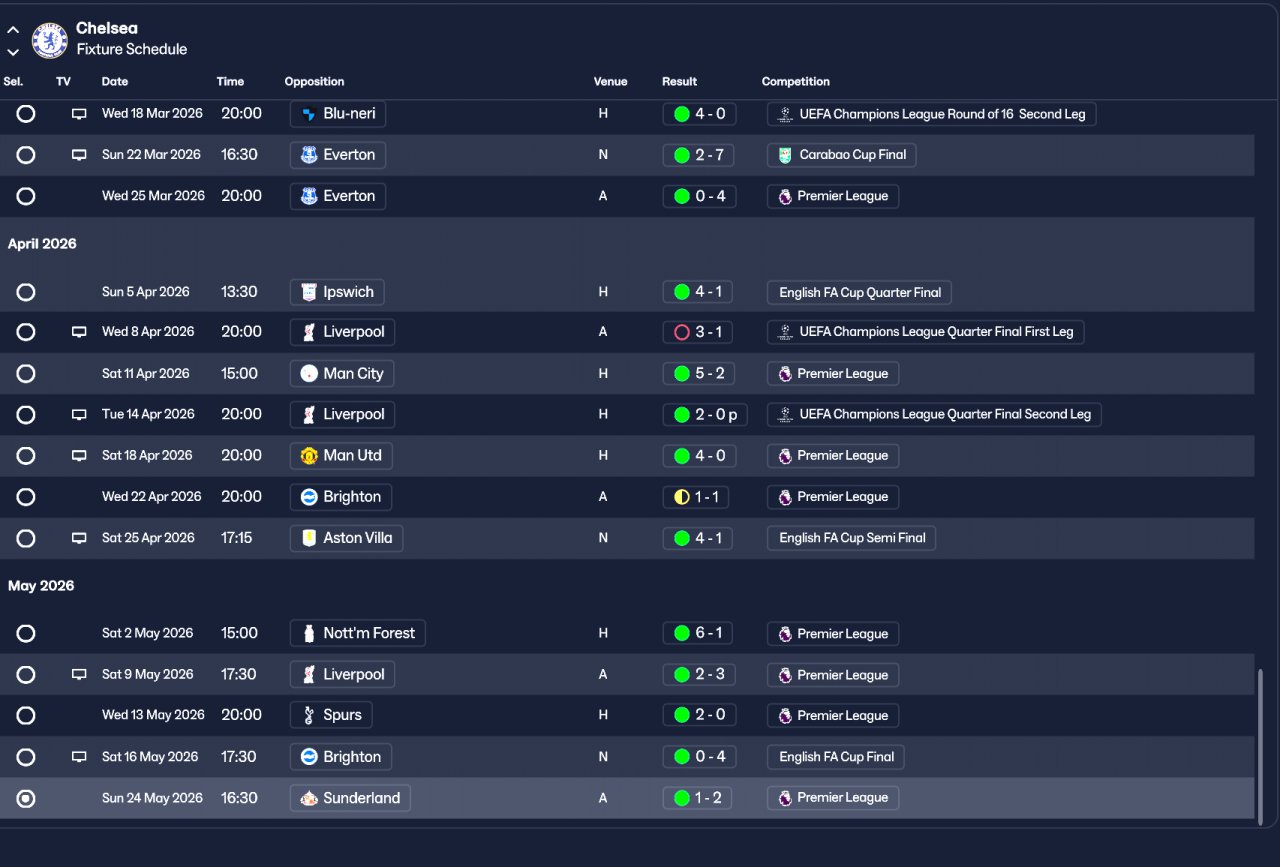
Task: Click the Carabao Cup trophy logo icon
Action: 785,155
